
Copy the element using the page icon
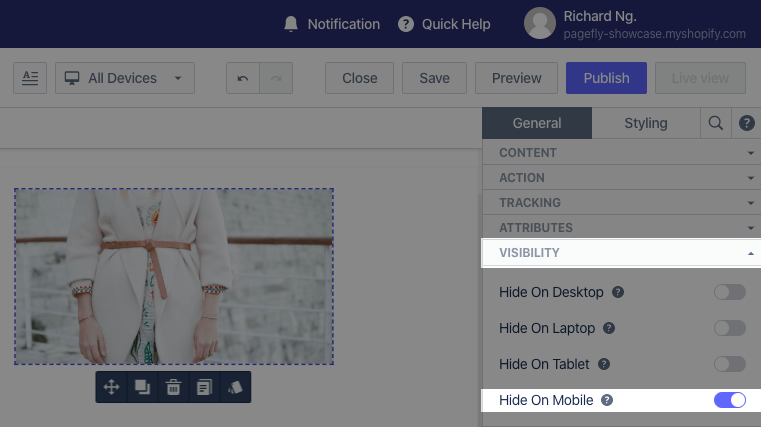(204, 387)
